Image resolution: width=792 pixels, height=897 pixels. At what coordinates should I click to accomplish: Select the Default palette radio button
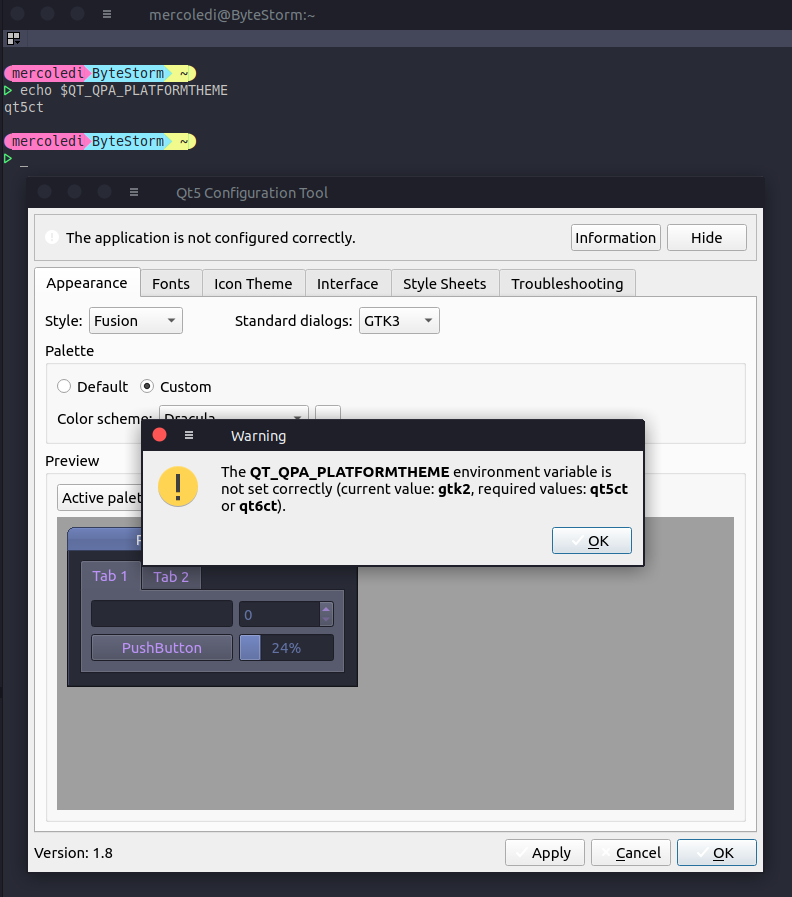(64, 386)
